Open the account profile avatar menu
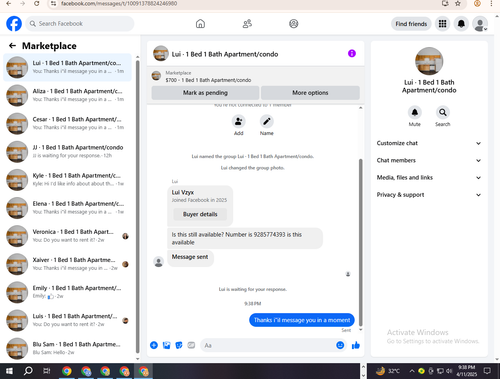 point(480,24)
